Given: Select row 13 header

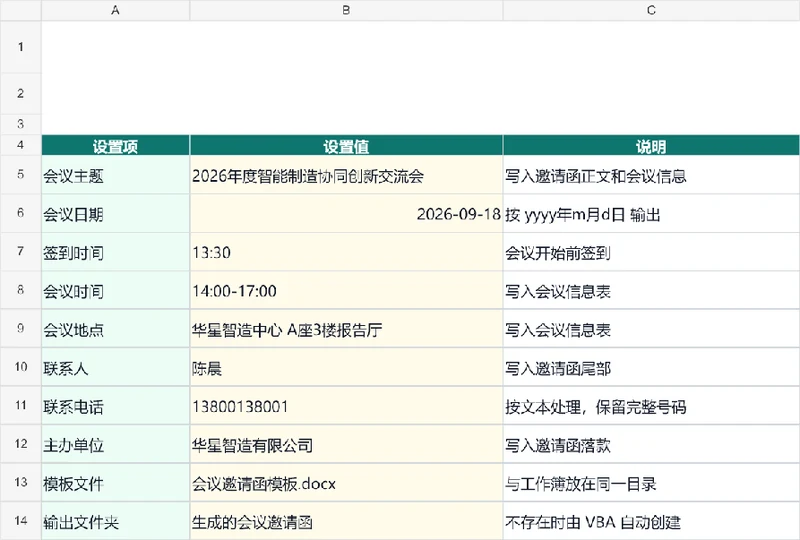Looking at the screenshot, I should [20, 482].
